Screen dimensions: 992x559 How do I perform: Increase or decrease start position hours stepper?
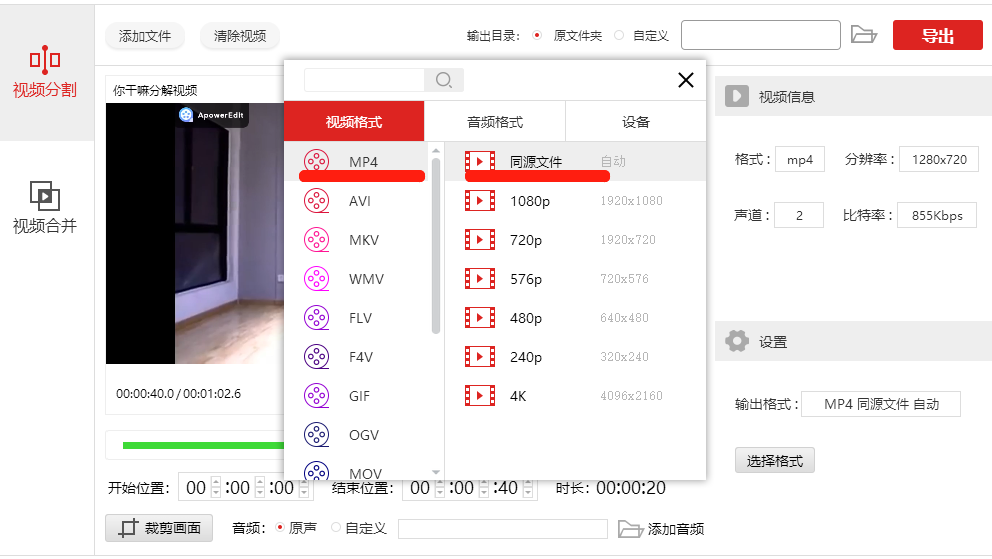(x=216, y=488)
